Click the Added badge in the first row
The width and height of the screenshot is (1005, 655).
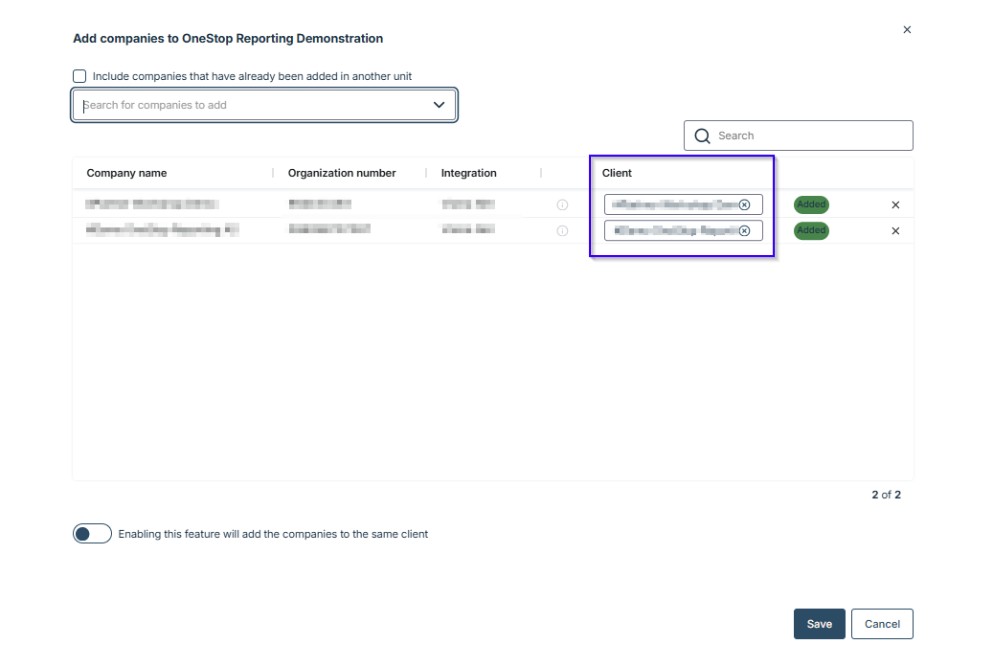[x=811, y=205]
